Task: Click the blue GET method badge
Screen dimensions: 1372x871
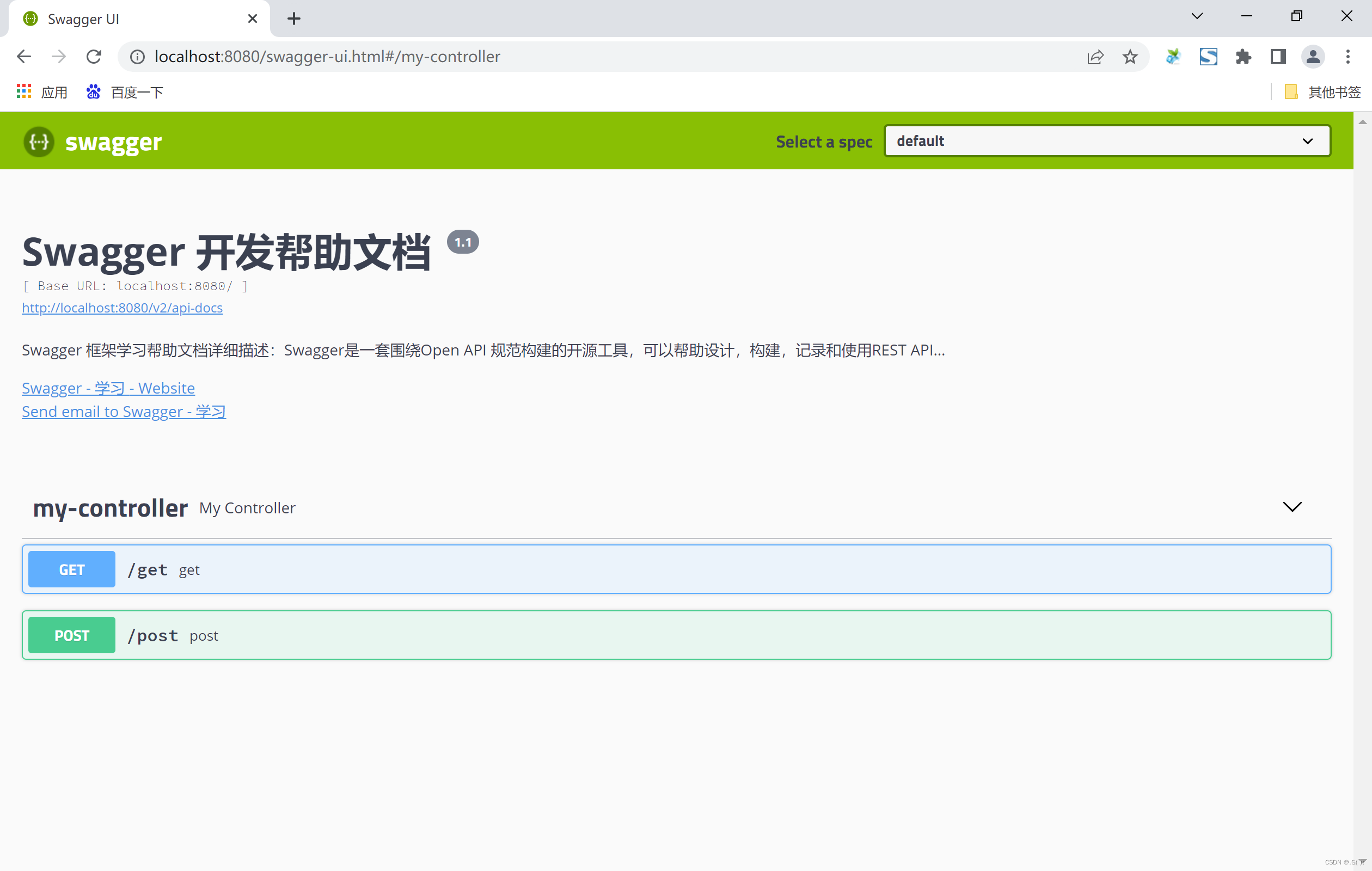Action: point(72,569)
